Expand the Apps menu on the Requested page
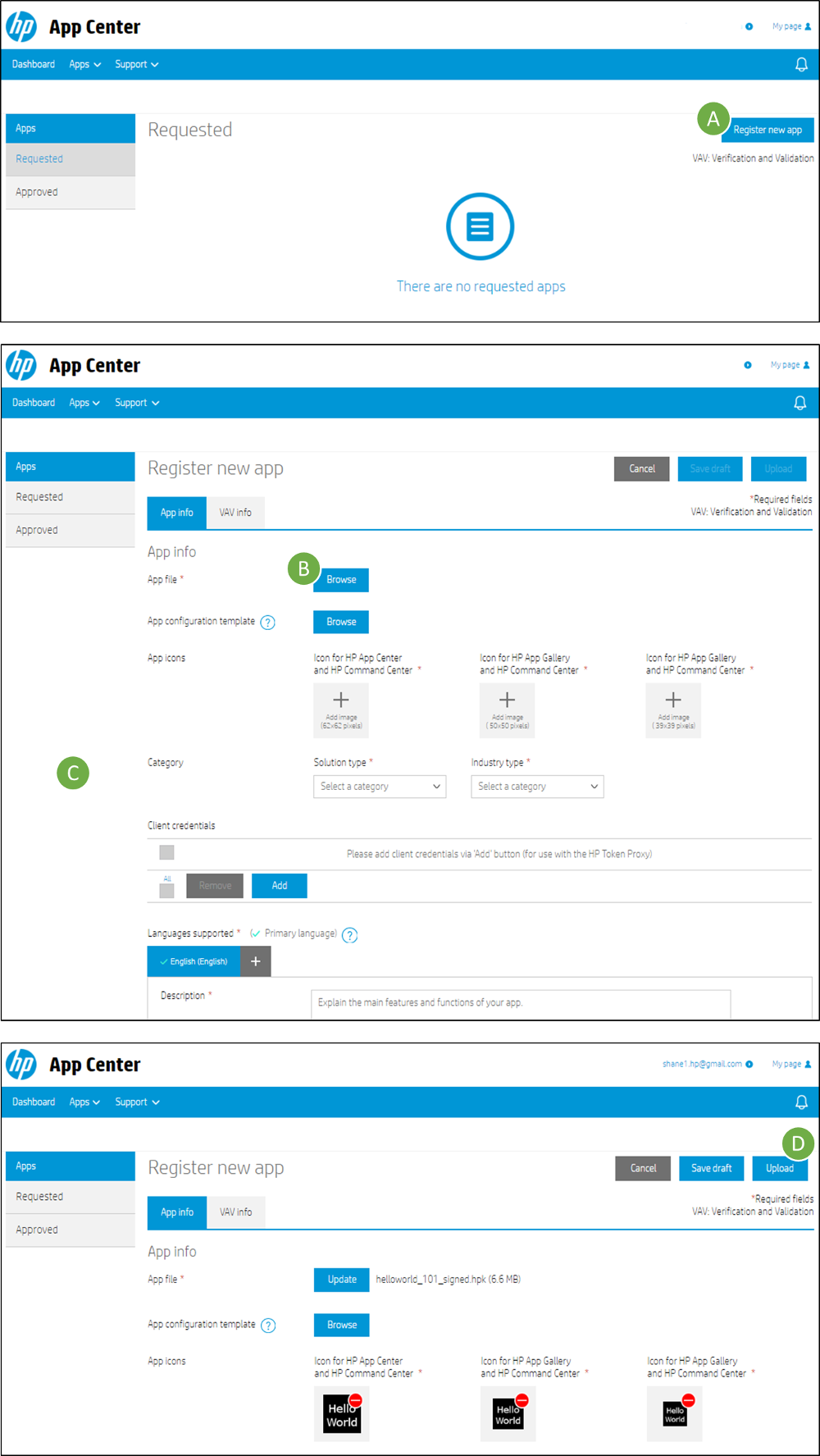Screen dimensions: 820x1456 tap(85, 64)
